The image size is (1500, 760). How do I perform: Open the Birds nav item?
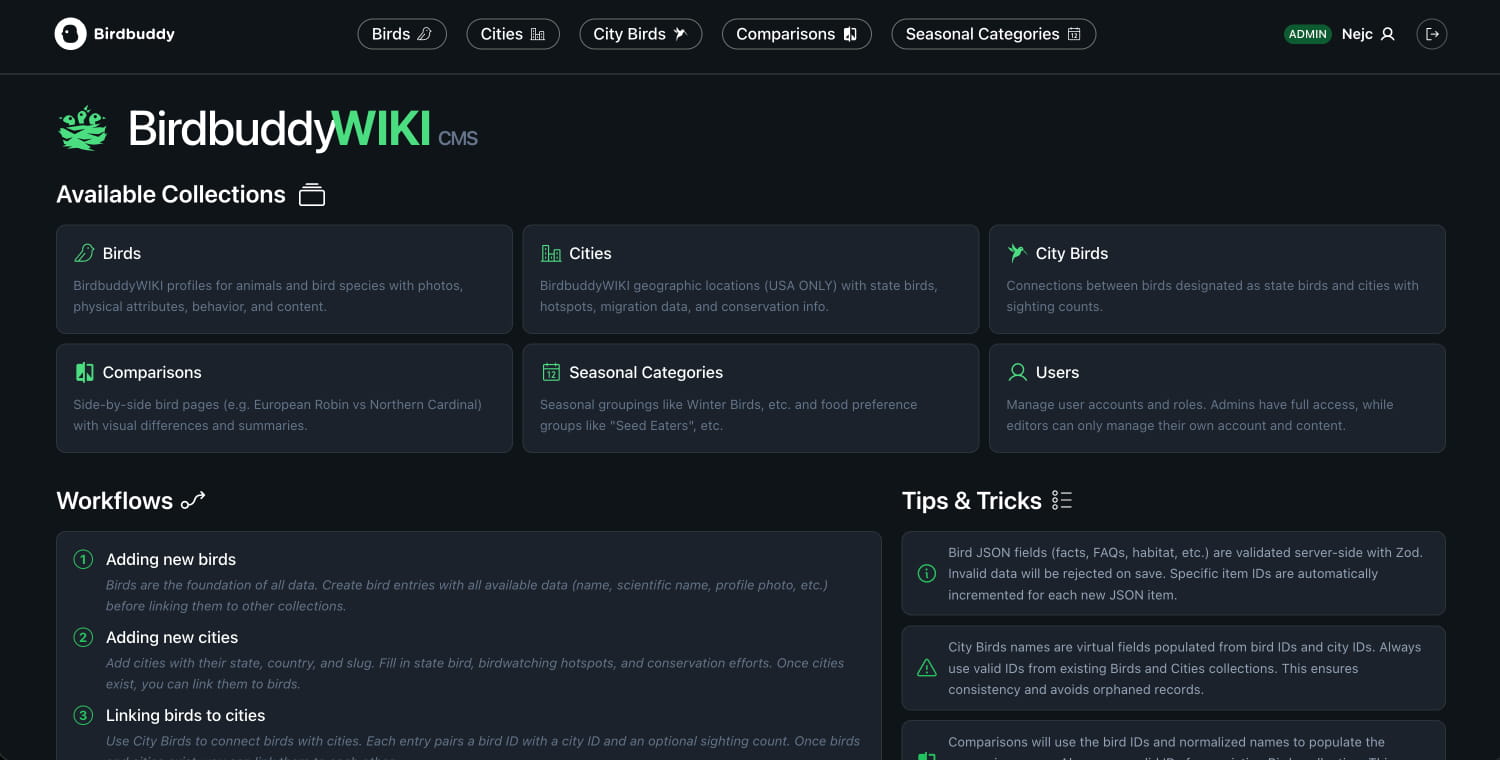(402, 34)
